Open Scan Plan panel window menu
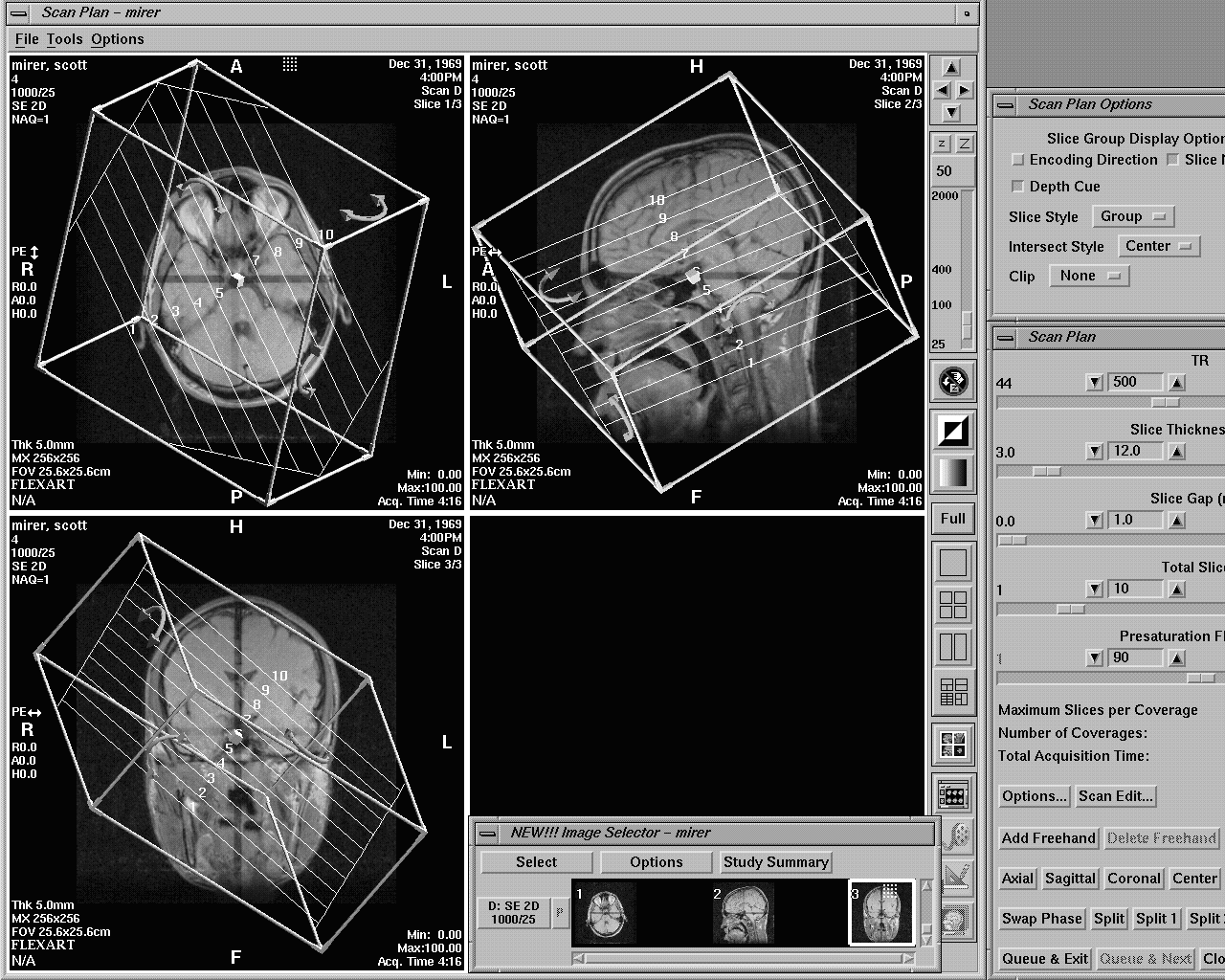Viewport: 1225px width, 980px height. click(1005, 337)
